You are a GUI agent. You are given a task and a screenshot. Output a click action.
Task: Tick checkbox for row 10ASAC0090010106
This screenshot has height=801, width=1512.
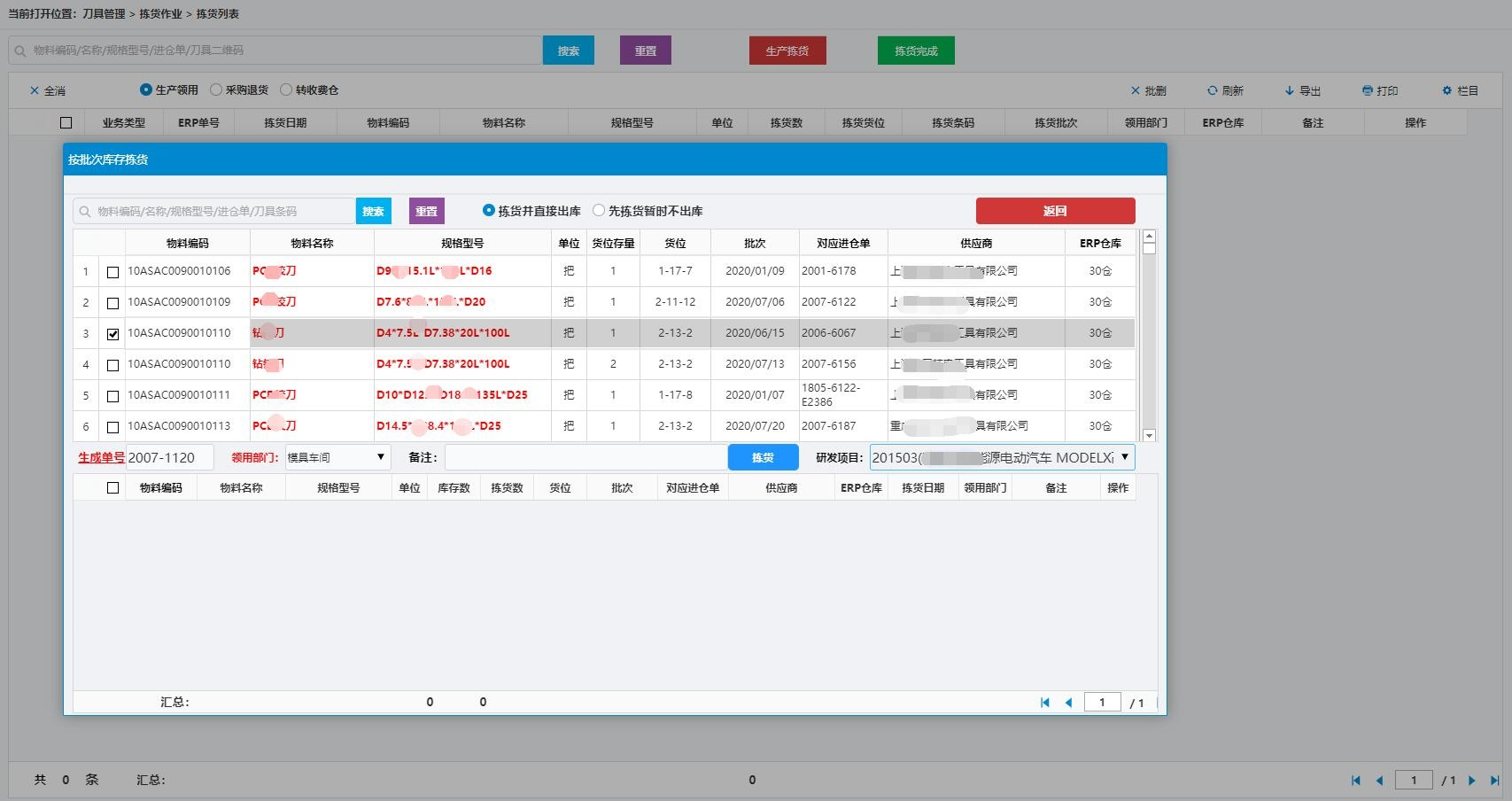[112, 272]
